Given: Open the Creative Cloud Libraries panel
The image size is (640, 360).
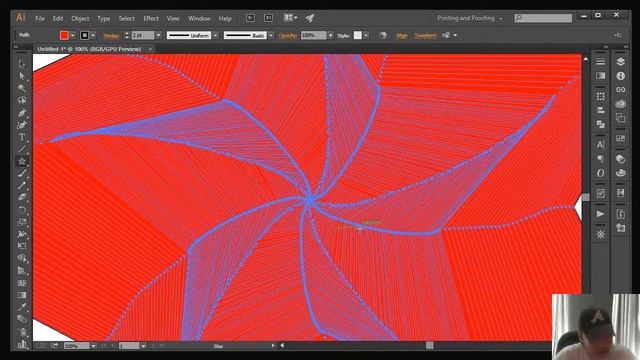Looking at the screenshot, I should (620, 104).
